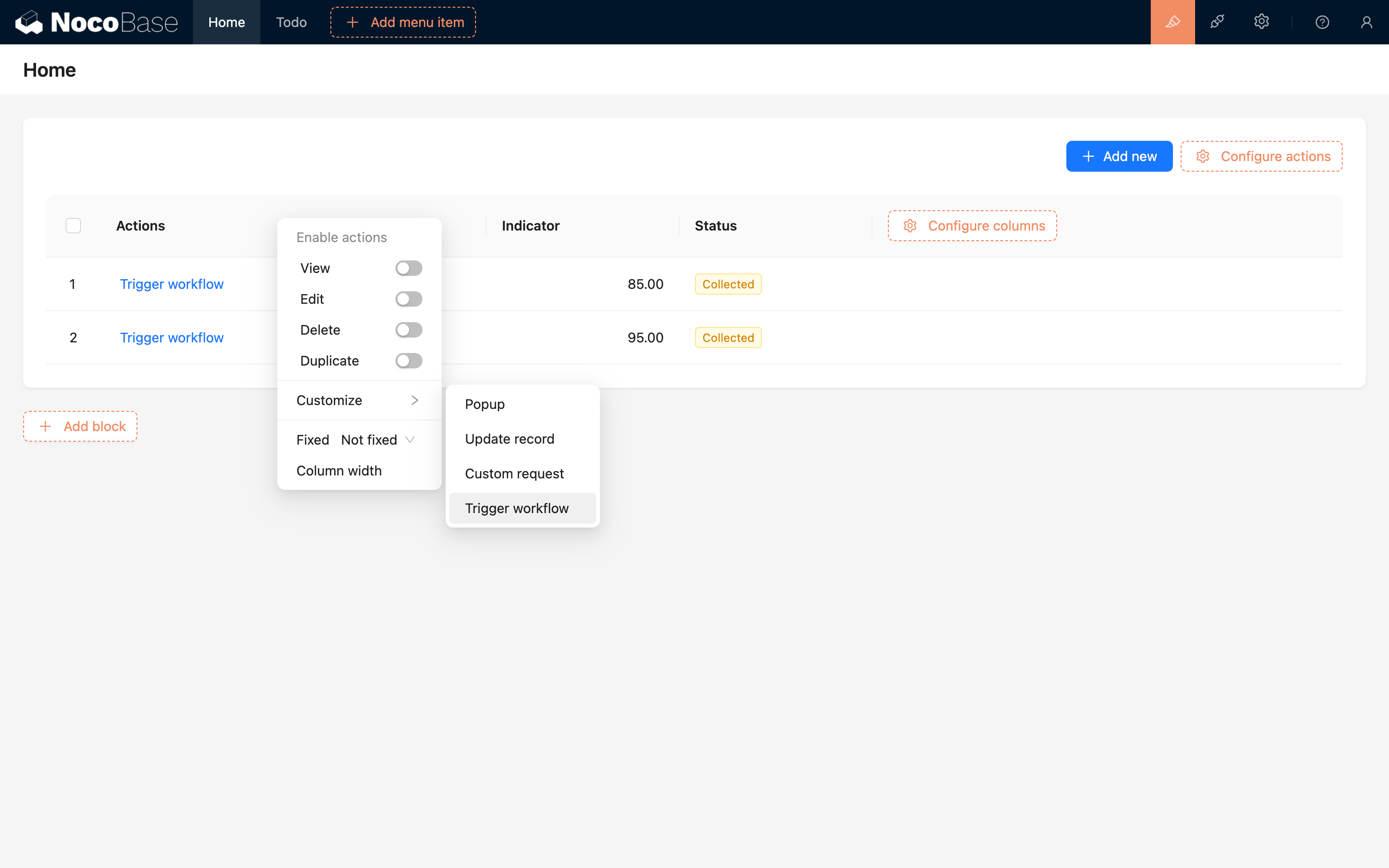This screenshot has width=1389, height=868.
Task: Click the Add new button
Action: [x=1118, y=156]
